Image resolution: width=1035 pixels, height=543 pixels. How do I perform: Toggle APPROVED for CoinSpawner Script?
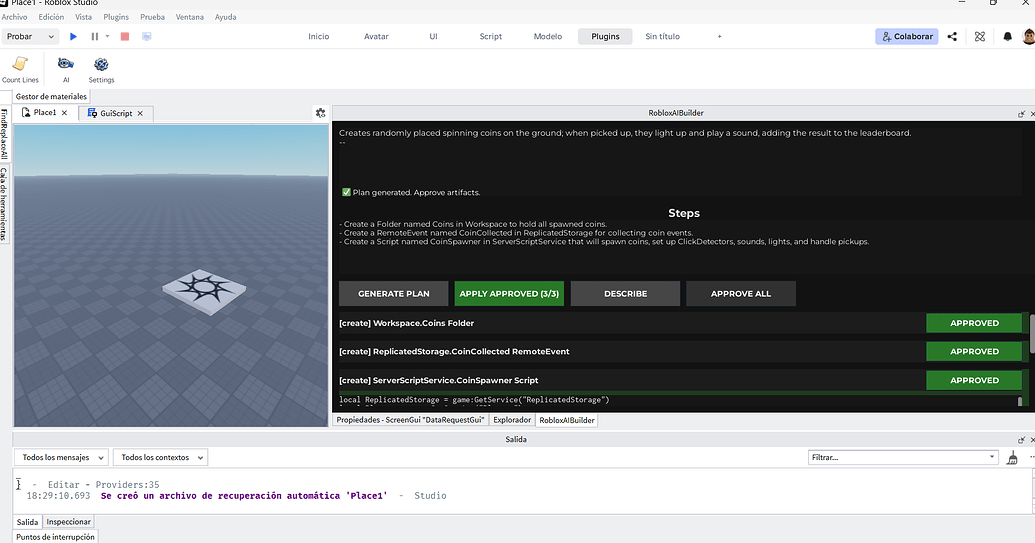(x=974, y=380)
